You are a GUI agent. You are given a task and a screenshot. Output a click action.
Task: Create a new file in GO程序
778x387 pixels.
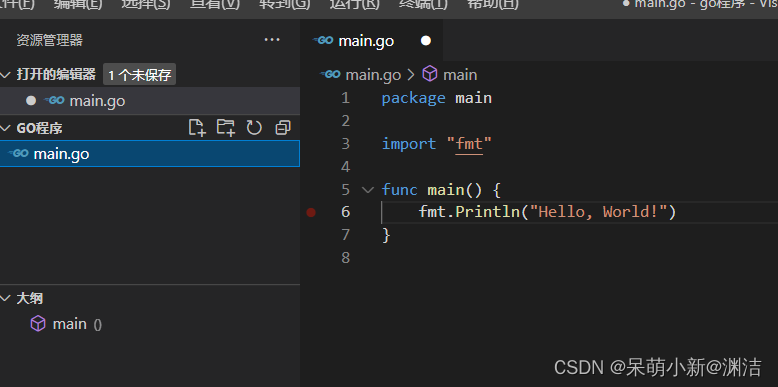(197, 128)
